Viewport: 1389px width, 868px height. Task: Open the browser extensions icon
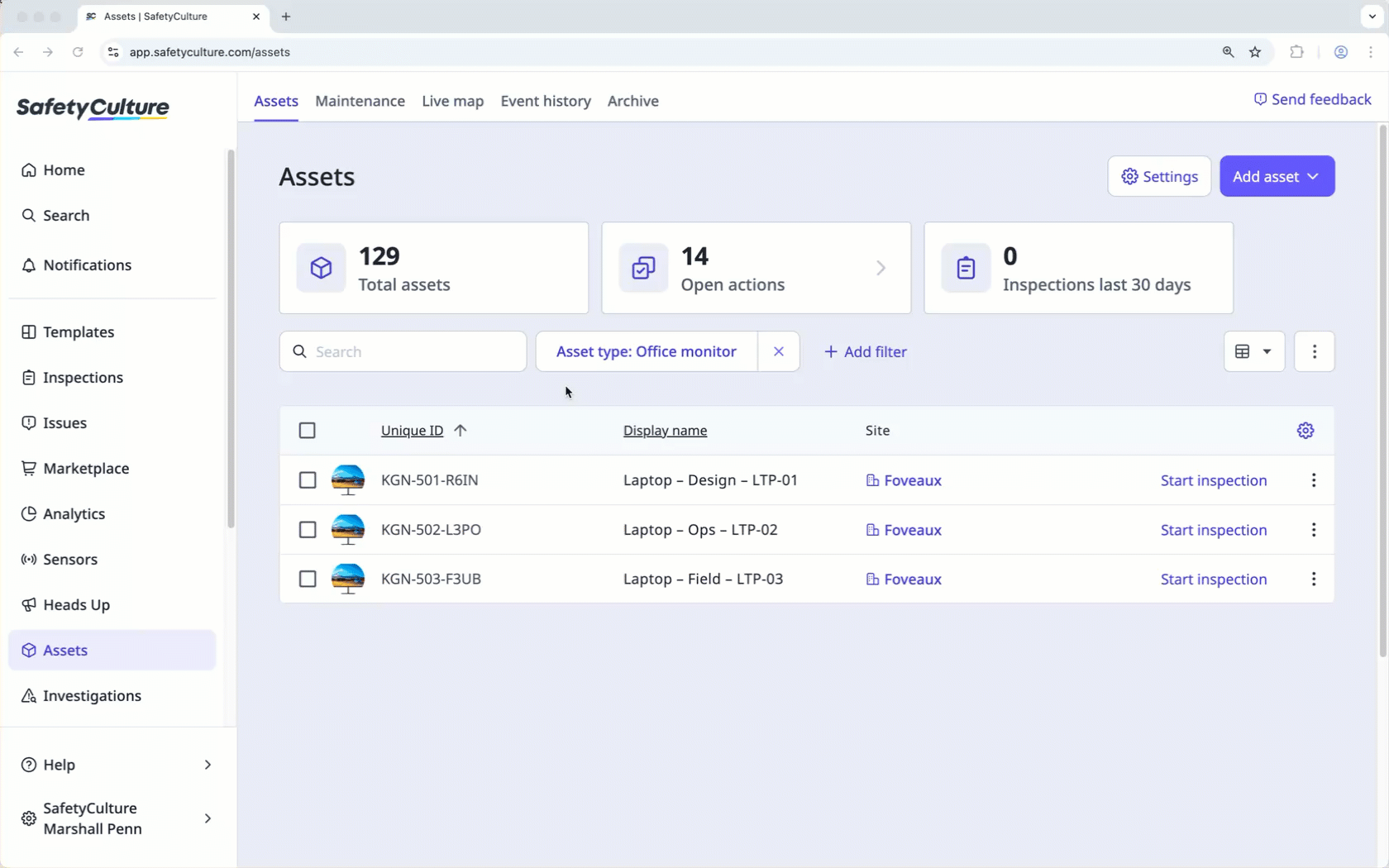(x=1296, y=52)
